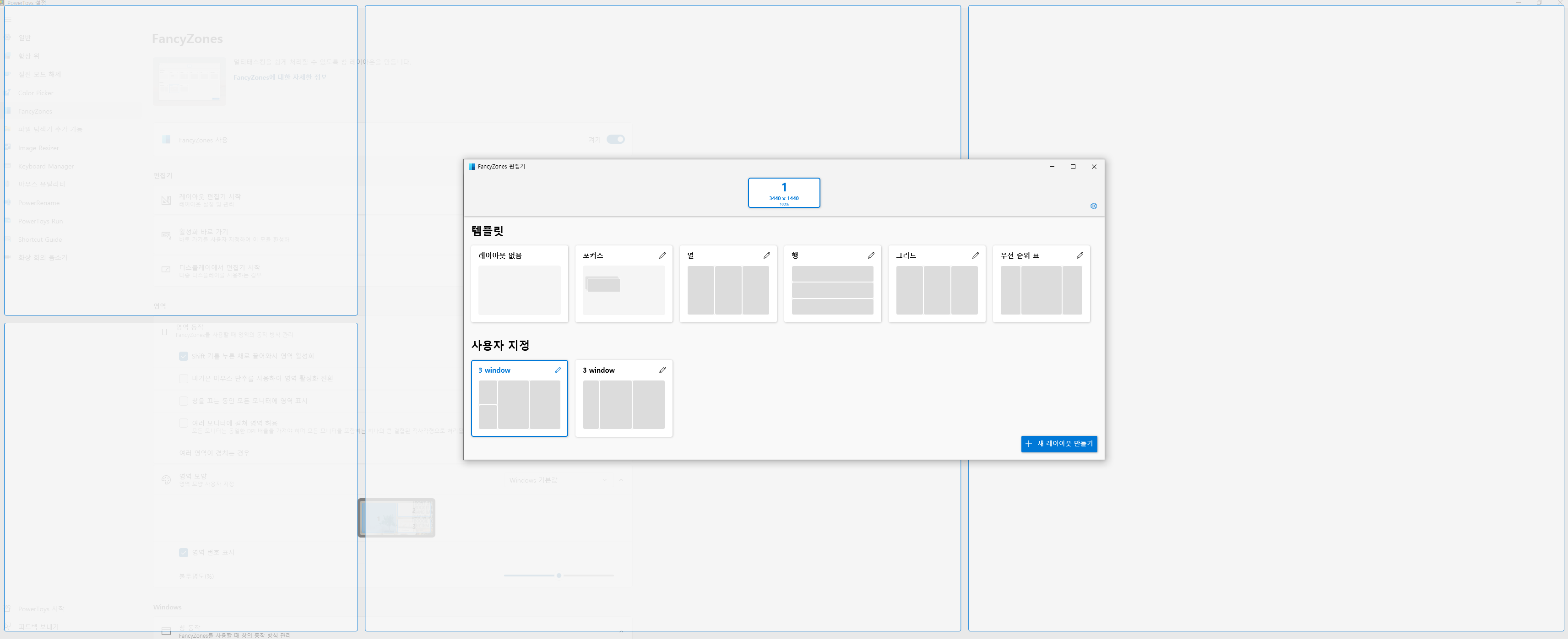This screenshot has height=641, width=1568.
Task: Click 새 레이아웃 만들기 button
Action: coord(1058,444)
